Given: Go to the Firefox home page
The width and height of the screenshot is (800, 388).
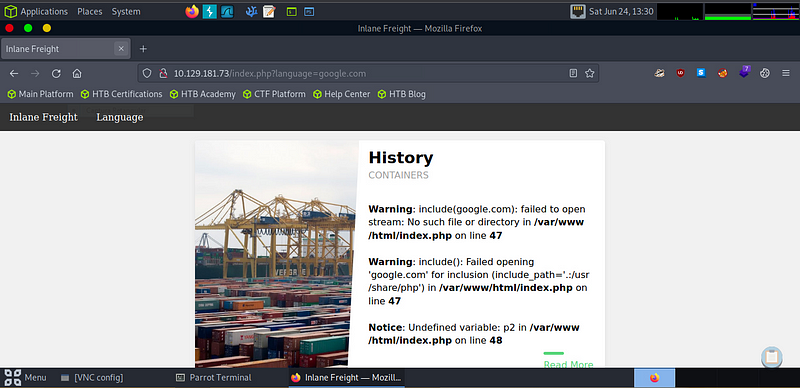Looking at the screenshot, I should pos(77,74).
